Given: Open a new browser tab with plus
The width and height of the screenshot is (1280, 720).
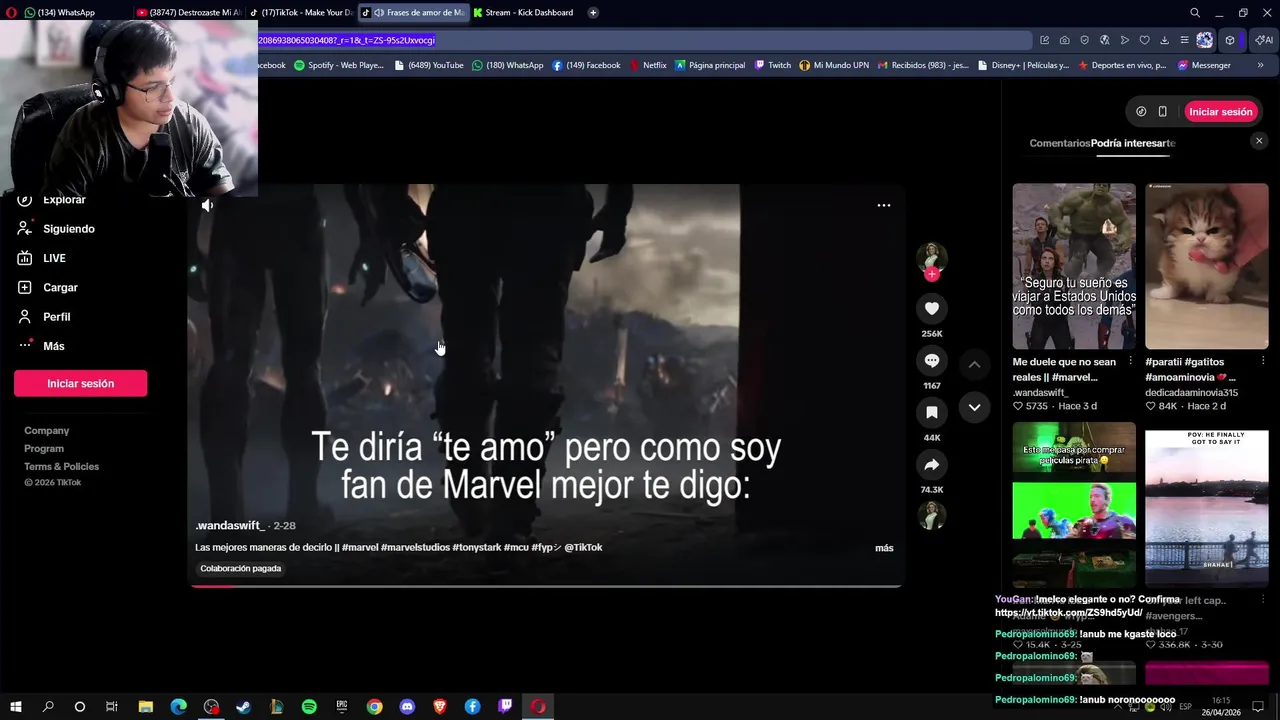Looking at the screenshot, I should [593, 13].
